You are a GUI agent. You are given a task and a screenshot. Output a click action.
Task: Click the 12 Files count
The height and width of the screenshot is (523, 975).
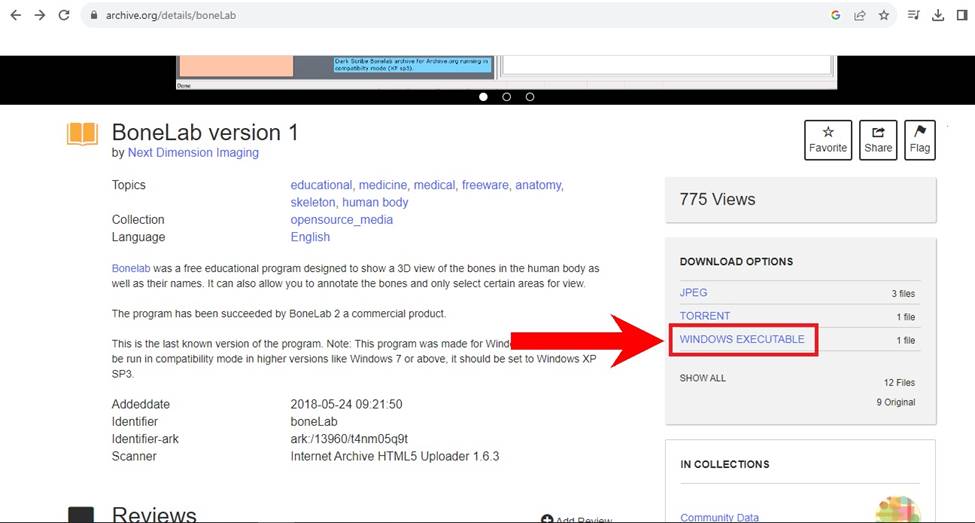click(899, 382)
